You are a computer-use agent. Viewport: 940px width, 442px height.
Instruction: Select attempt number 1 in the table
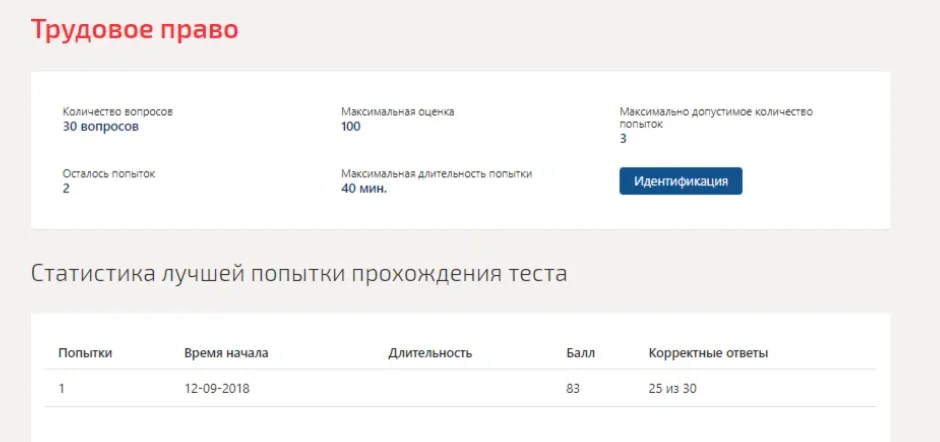[61, 389]
